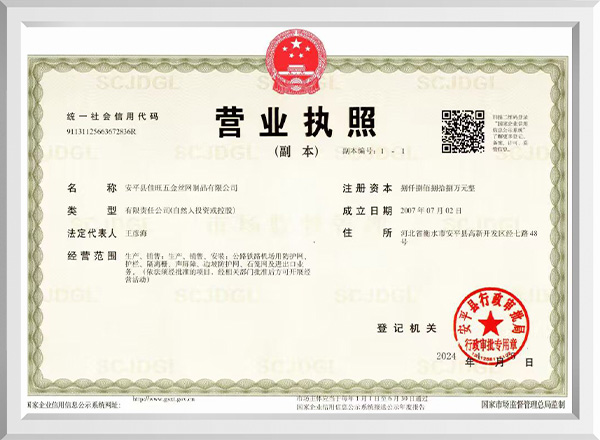Click the 住所 label
This screenshot has height=440, width=600.
(x=367, y=233)
